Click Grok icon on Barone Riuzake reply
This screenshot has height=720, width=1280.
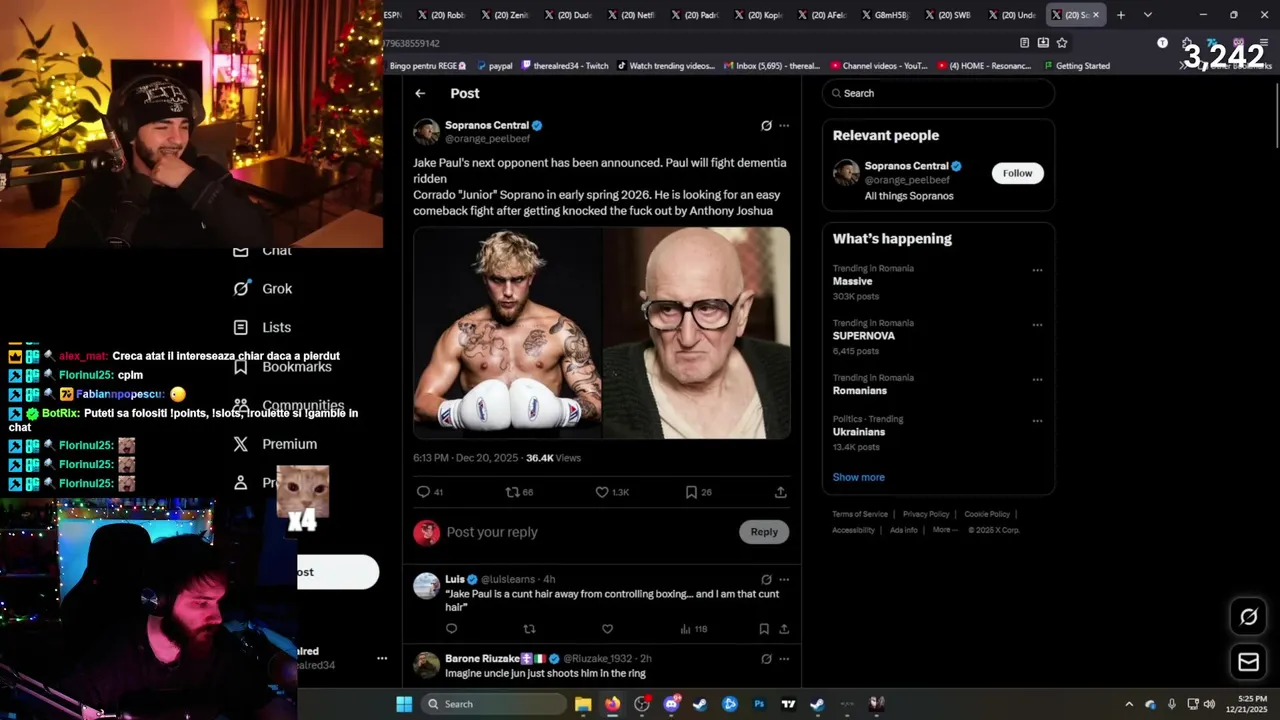click(x=766, y=659)
